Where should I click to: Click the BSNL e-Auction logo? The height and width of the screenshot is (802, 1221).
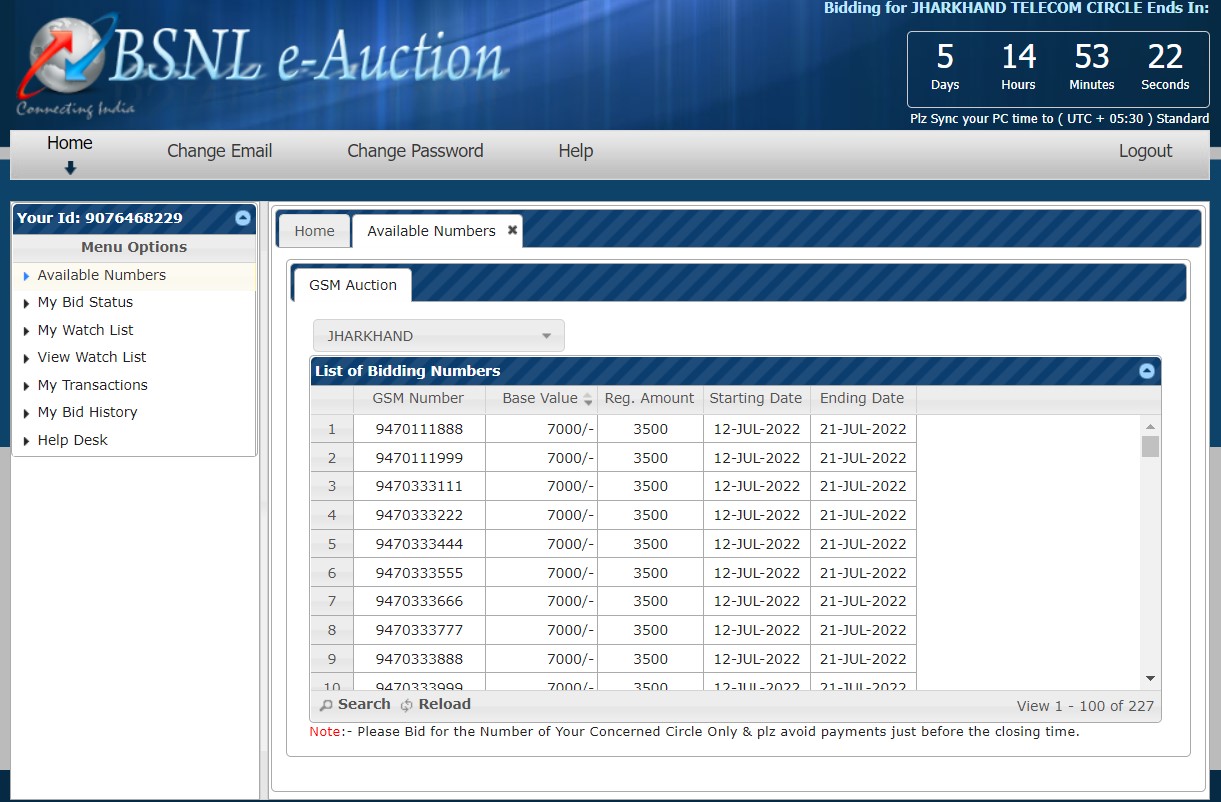[265, 65]
